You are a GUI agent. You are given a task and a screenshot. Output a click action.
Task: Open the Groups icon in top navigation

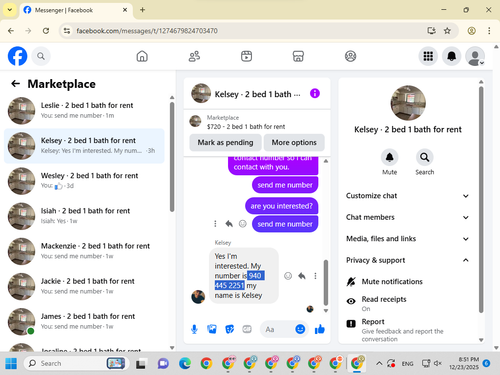(350, 56)
